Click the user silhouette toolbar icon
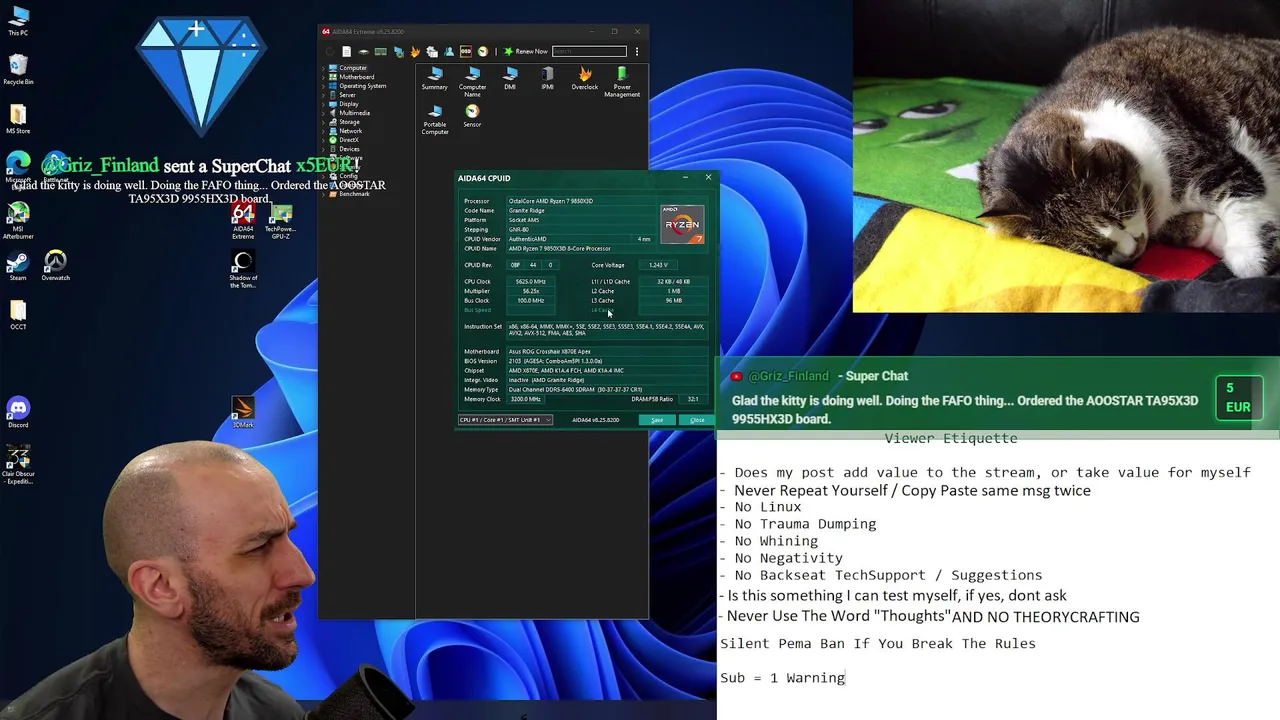 (449, 51)
